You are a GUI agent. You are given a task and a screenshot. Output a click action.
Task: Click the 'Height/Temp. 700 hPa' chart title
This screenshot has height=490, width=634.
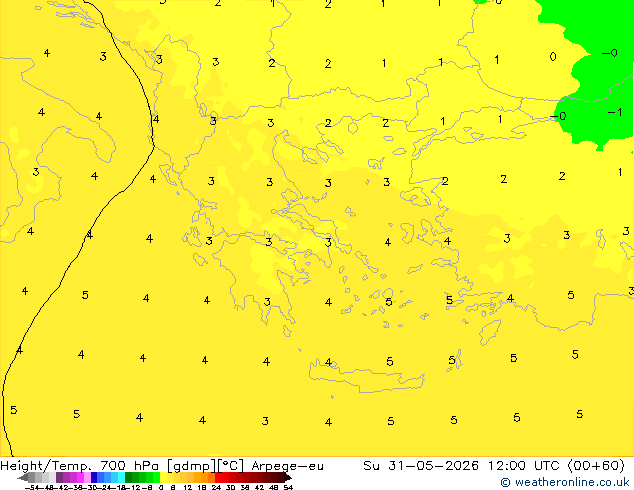(x=80, y=466)
